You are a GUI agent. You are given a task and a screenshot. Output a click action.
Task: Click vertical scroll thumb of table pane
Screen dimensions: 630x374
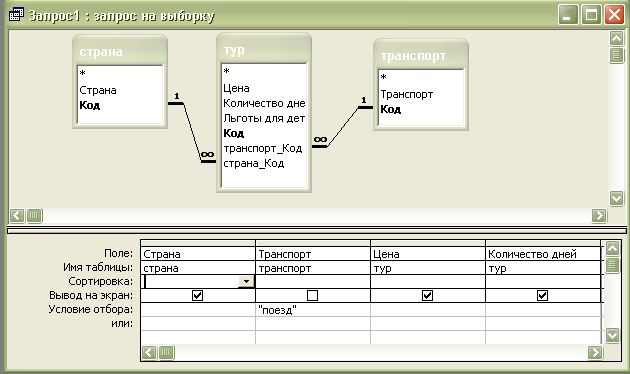pyautogui.click(x=616, y=55)
